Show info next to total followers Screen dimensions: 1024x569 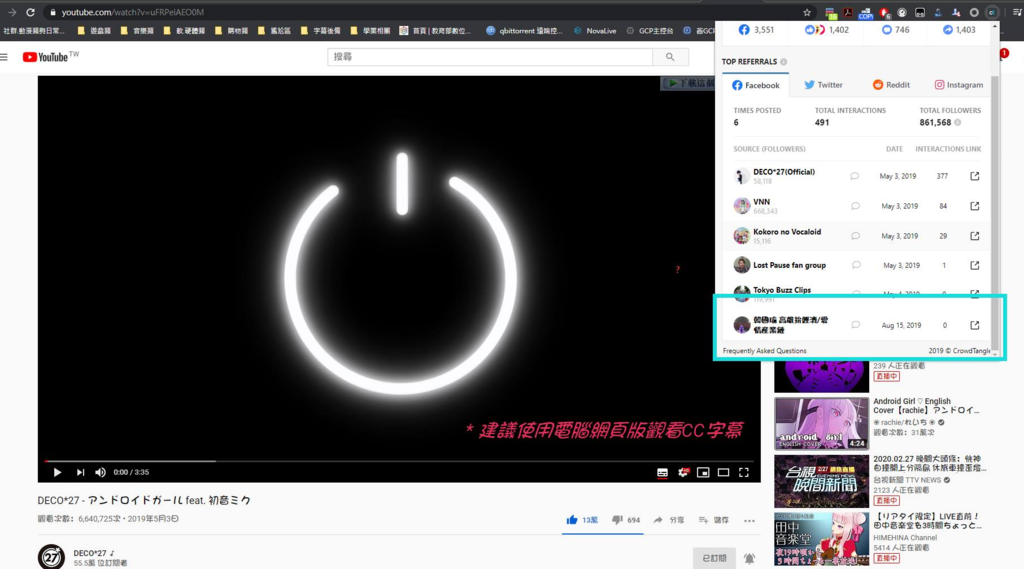pos(957,122)
